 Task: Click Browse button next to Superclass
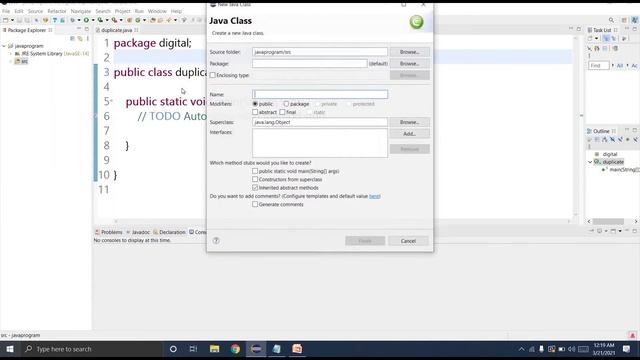pyautogui.click(x=409, y=122)
